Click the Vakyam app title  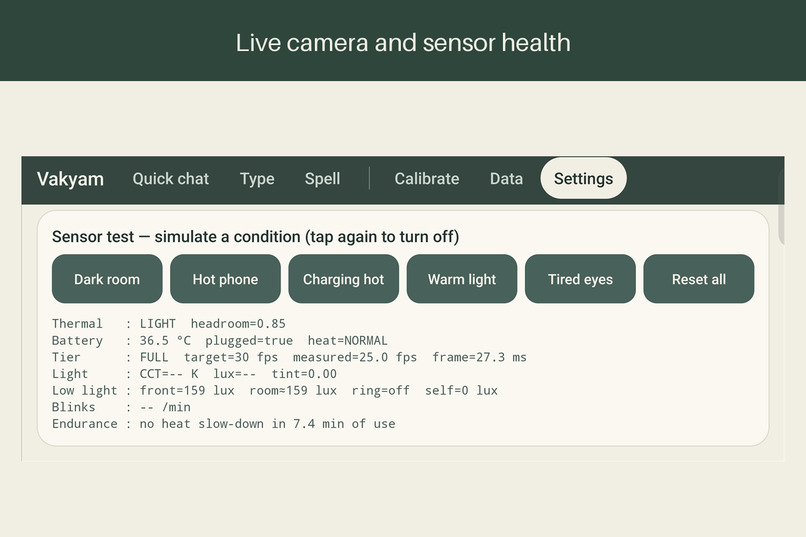(70, 179)
